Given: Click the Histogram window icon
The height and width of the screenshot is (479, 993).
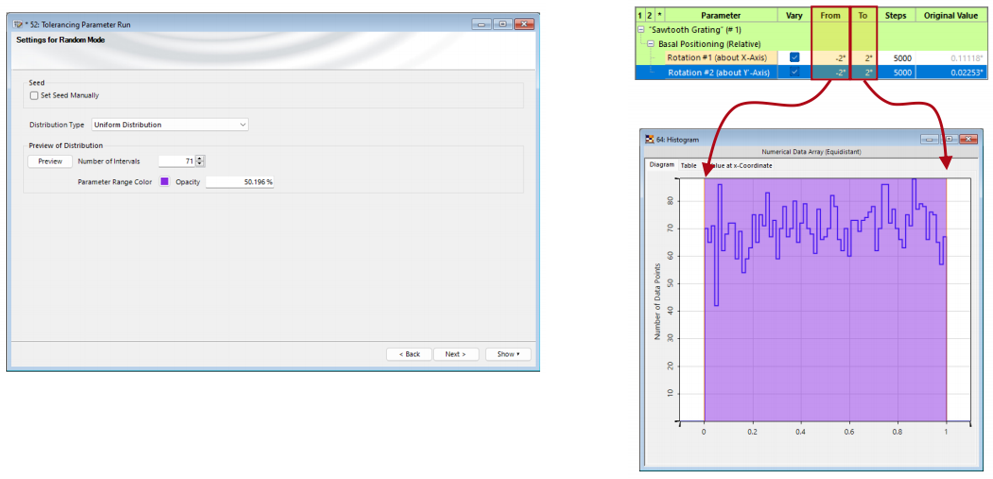Looking at the screenshot, I should [649, 139].
